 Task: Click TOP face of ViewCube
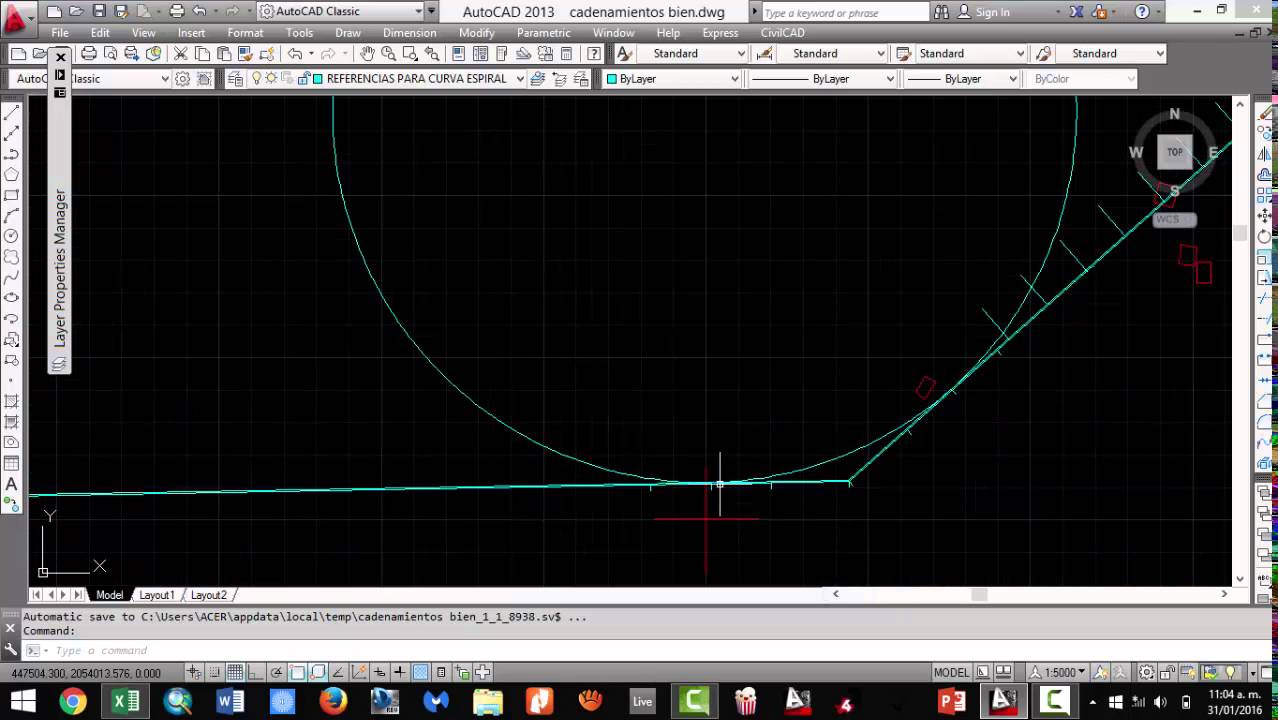point(1175,152)
